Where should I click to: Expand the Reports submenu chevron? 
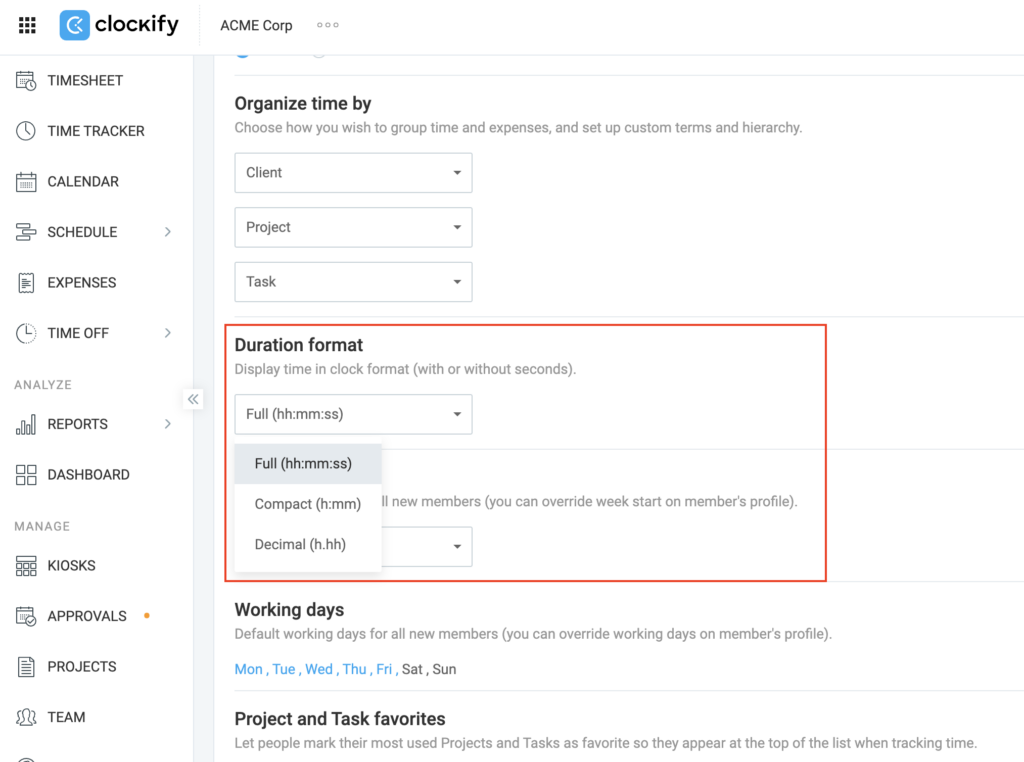click(168, 424)
